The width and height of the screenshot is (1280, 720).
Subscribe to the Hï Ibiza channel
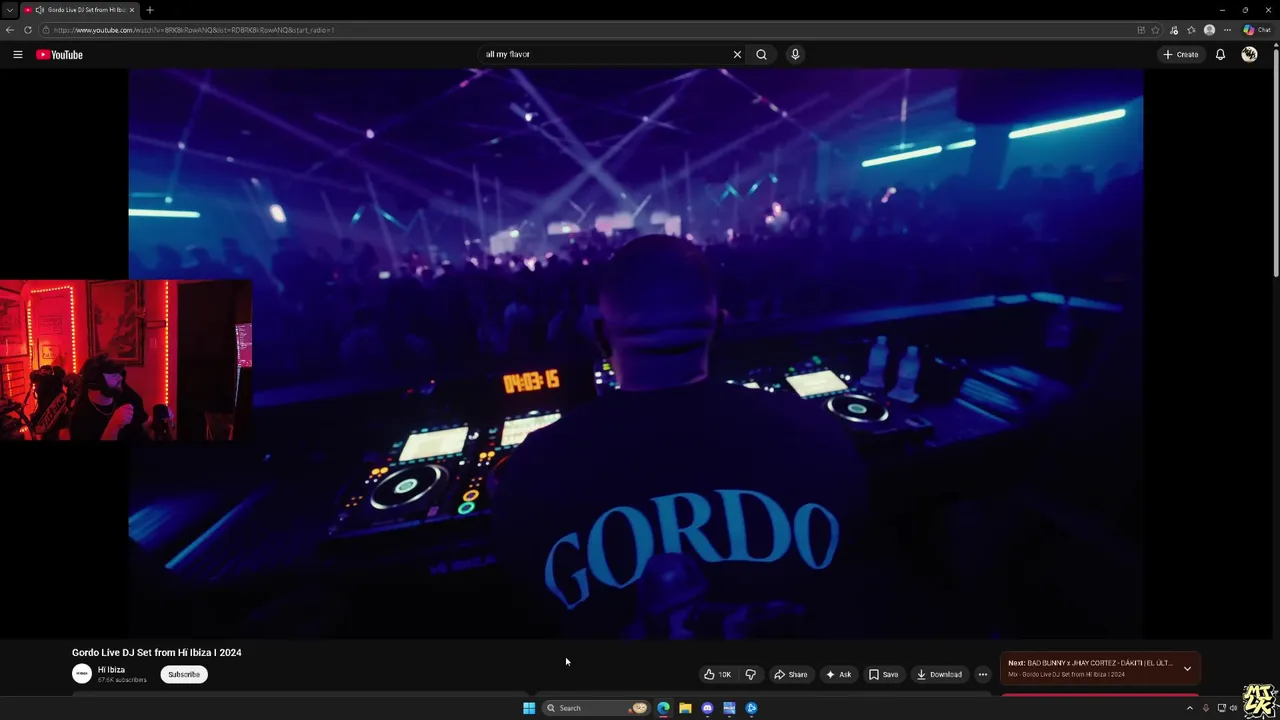(x=184, y=674)
